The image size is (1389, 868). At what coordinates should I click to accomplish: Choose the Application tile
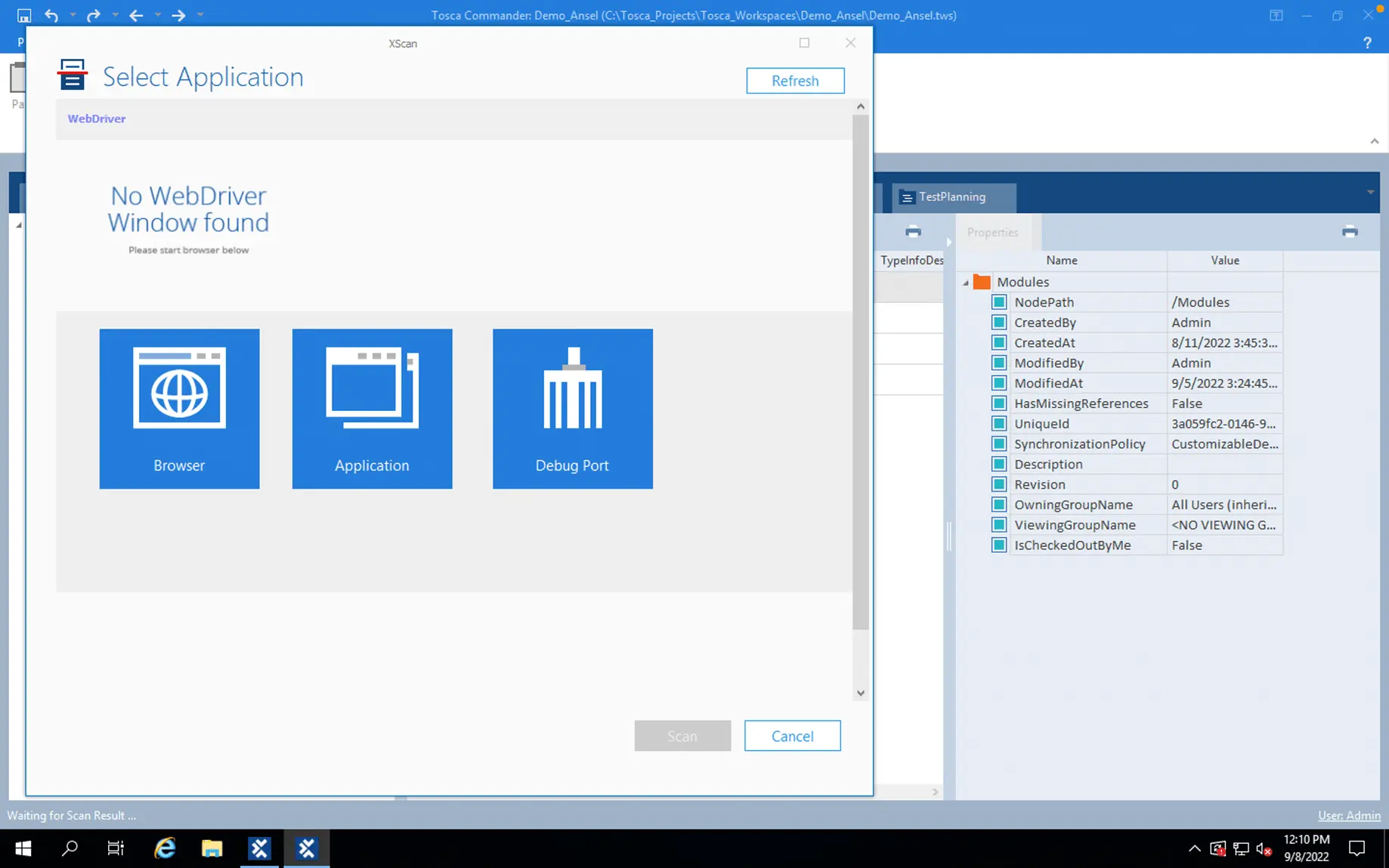click(x=372, y=408)
